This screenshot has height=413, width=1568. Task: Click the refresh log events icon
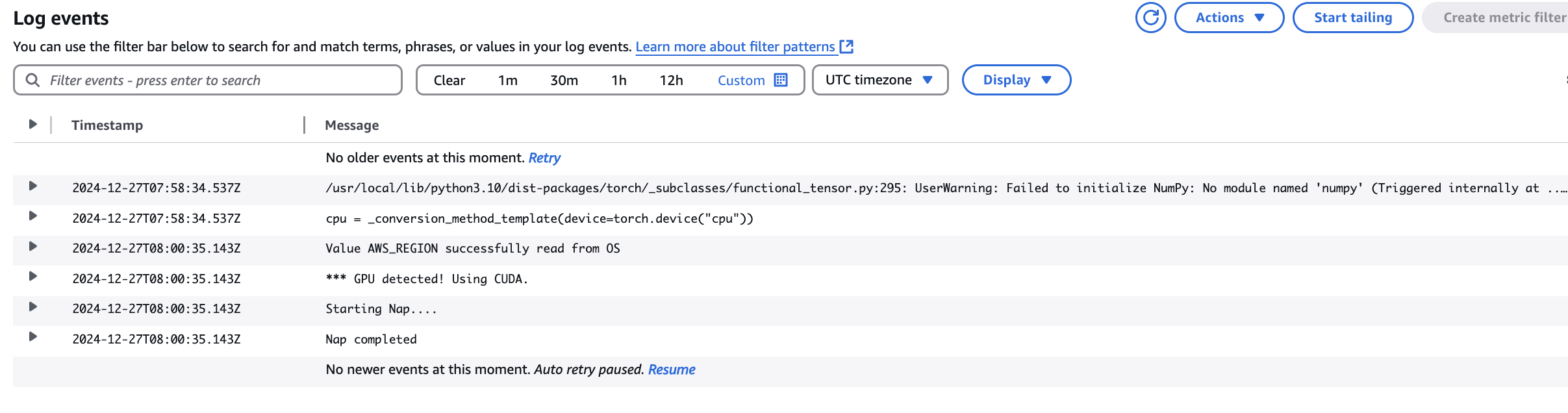click(1150, 18)
